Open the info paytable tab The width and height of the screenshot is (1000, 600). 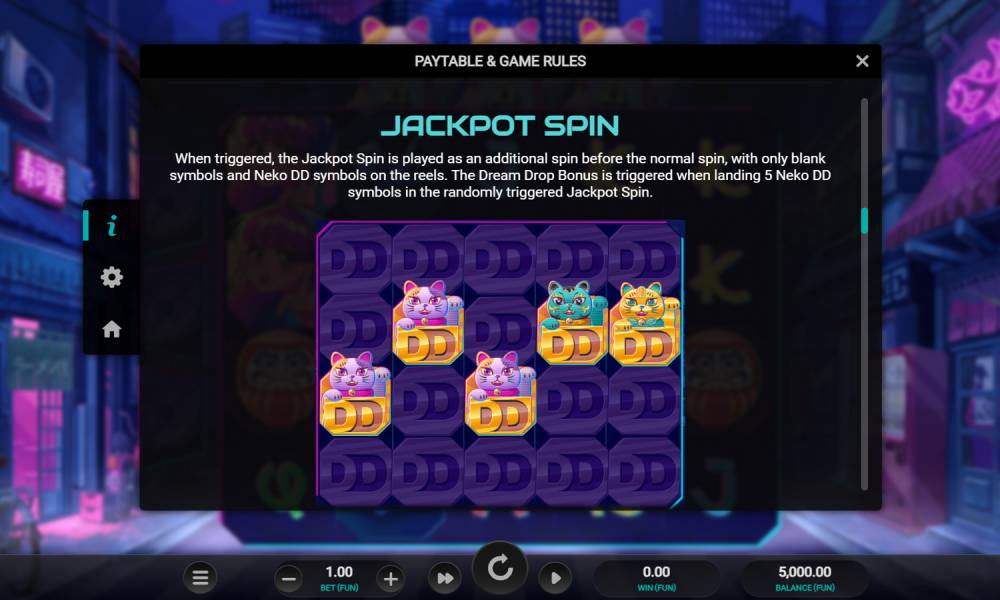pos(112,225)
